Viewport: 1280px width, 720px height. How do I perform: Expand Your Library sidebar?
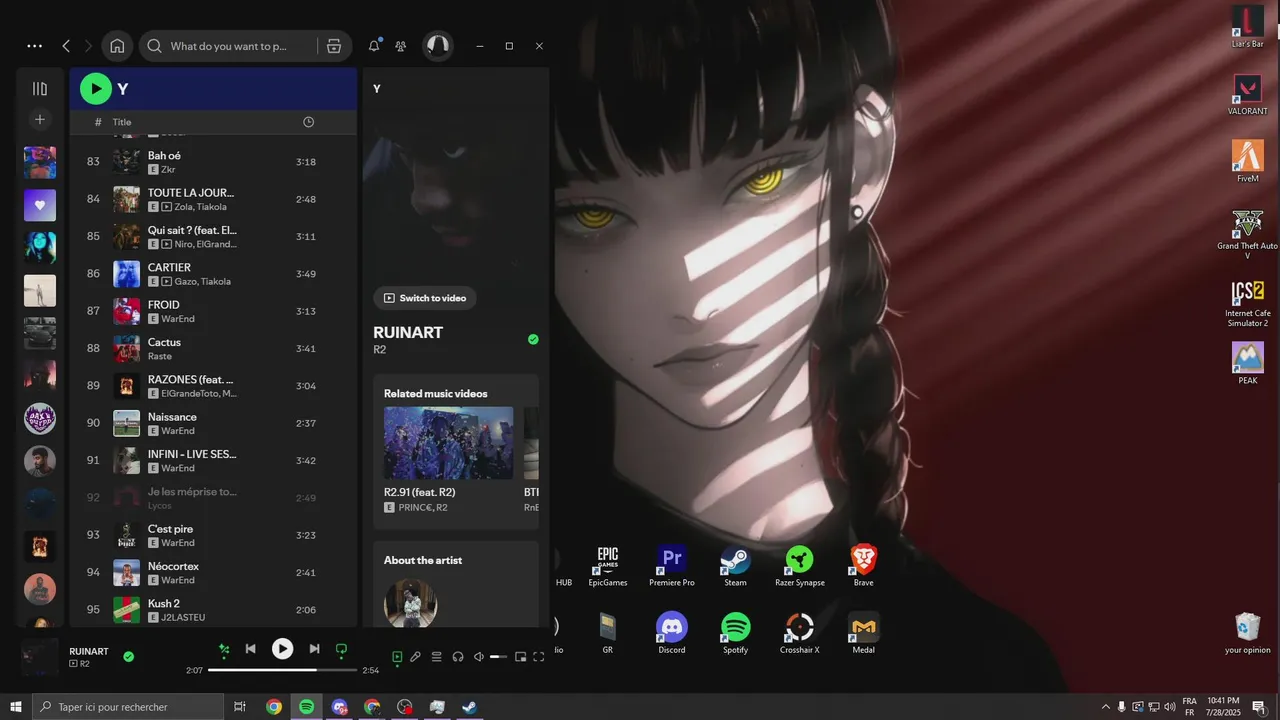click(40, 89)
